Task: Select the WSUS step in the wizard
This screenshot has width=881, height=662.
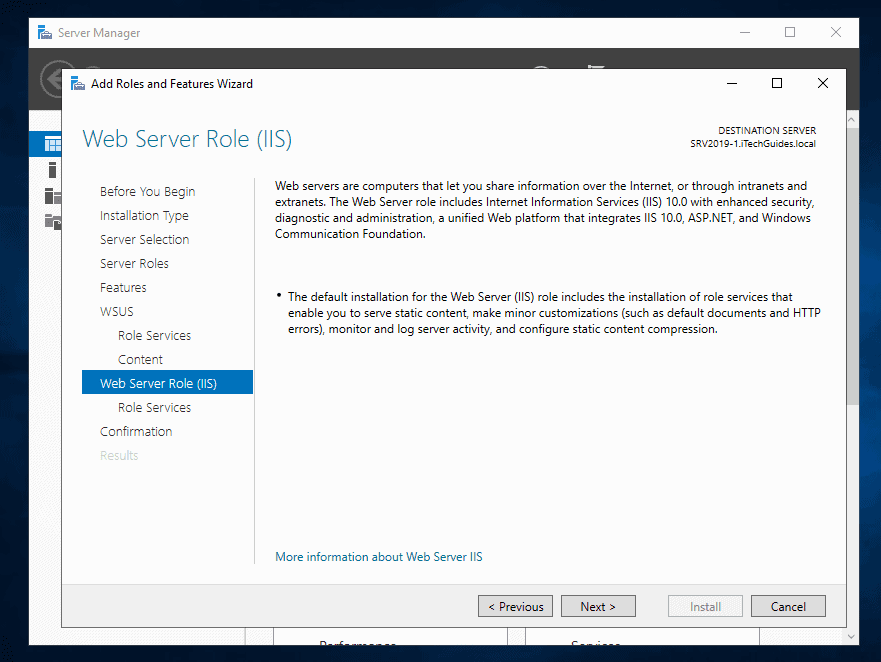Action: click(x=116, y=311)
